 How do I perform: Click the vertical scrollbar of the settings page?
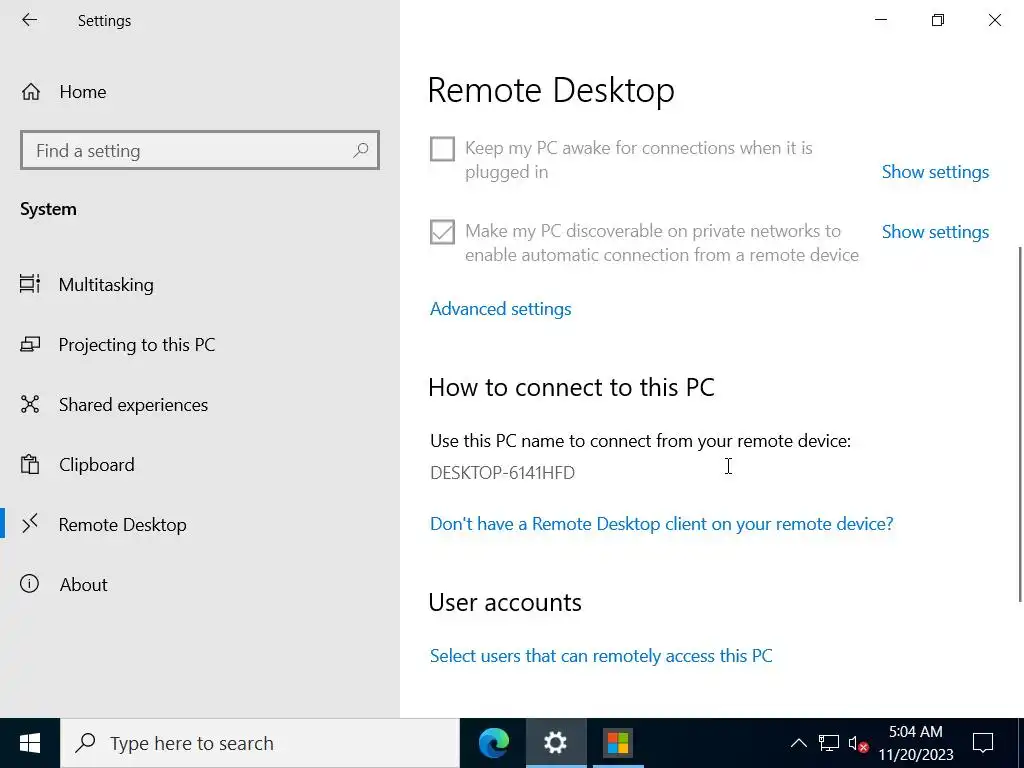[x=1019, y=424]
